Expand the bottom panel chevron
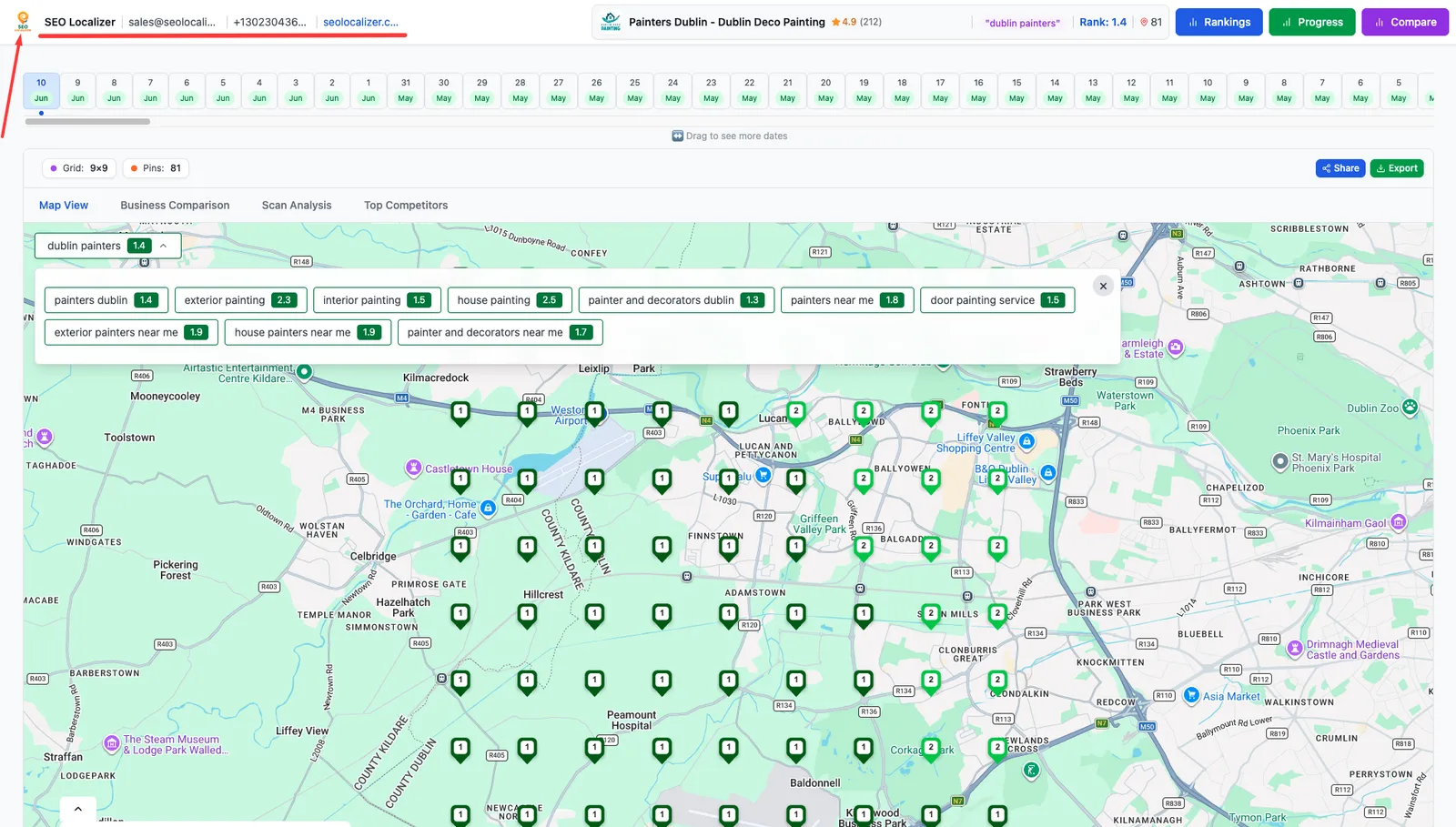 (x=78, y=809)
